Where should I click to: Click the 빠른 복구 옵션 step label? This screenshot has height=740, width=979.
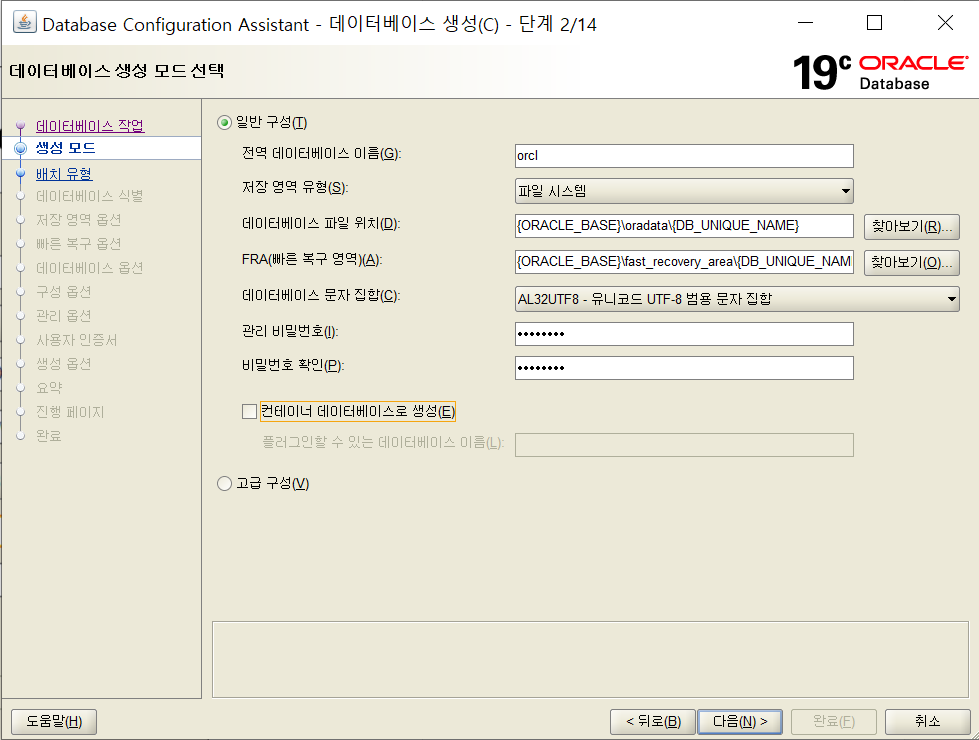(x=78, y=244)
